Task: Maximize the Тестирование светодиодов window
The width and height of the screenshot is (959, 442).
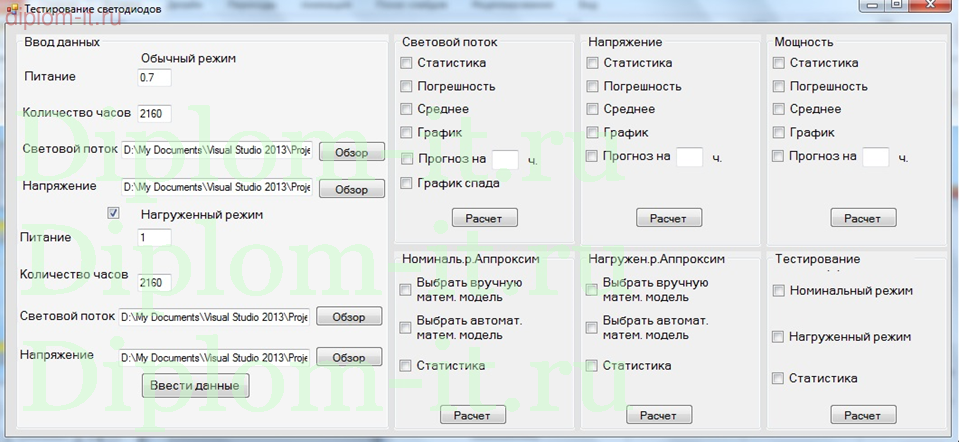Action: [896, 6]
